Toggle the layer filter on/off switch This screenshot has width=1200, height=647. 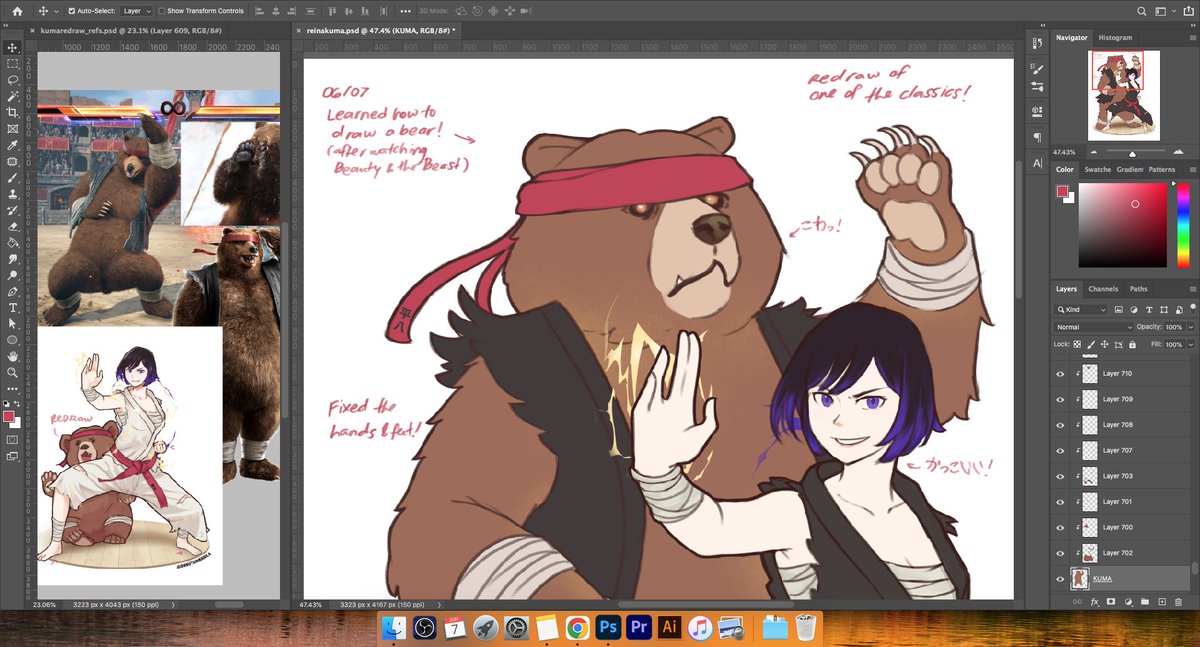click(1192, 310)
